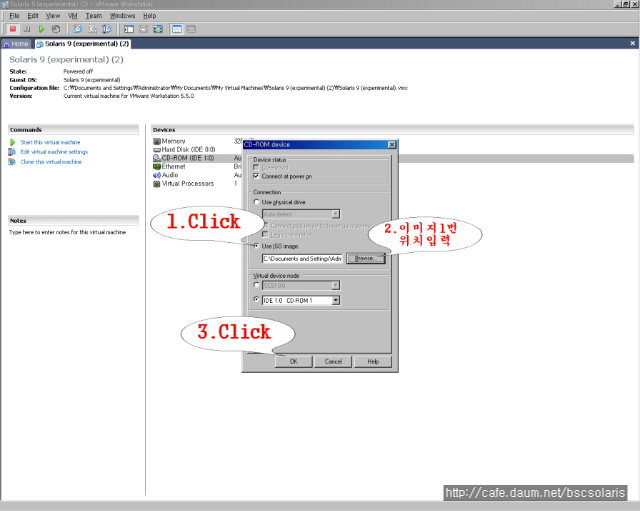Open the Windows menu

click(x=122, y=16)
